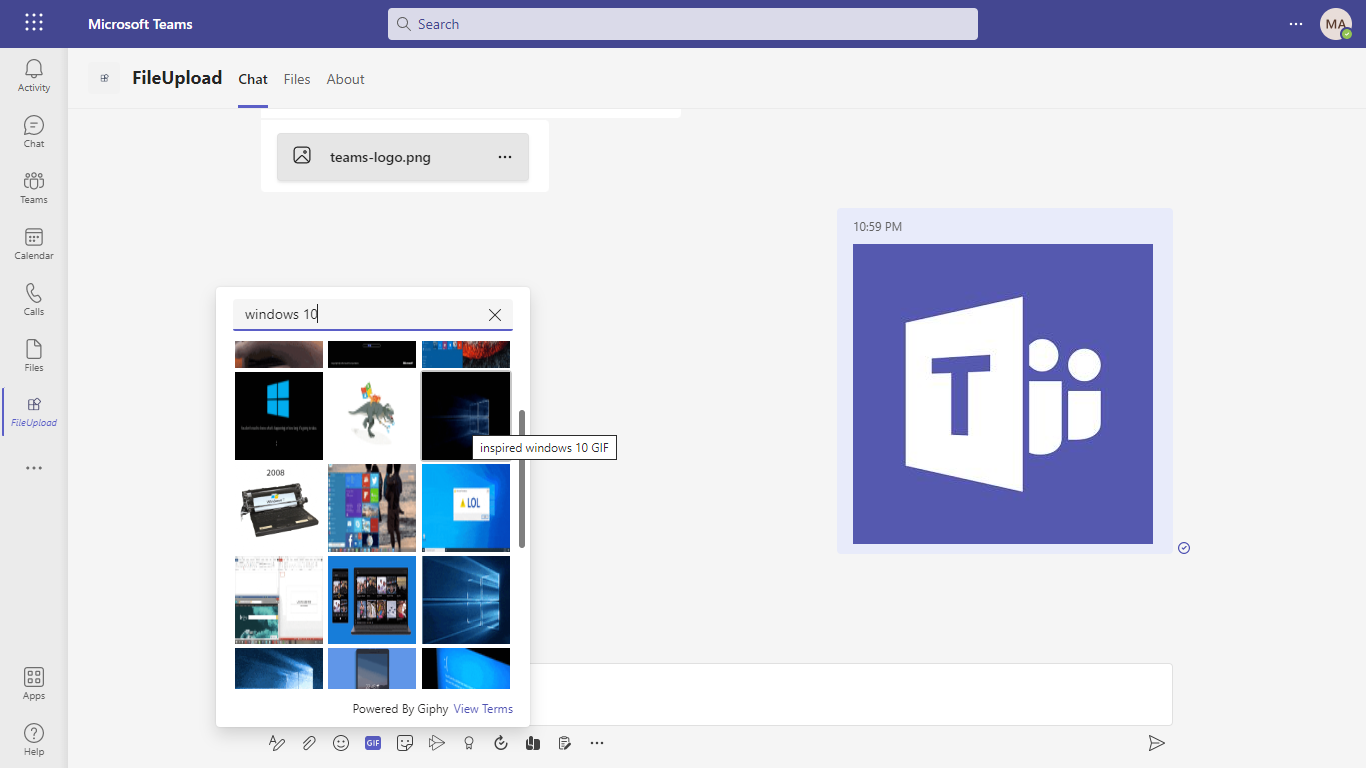Switch to the Files tab
This screenshot has width=1366, height=768.
pyautogui.click(x=297, y=79)
